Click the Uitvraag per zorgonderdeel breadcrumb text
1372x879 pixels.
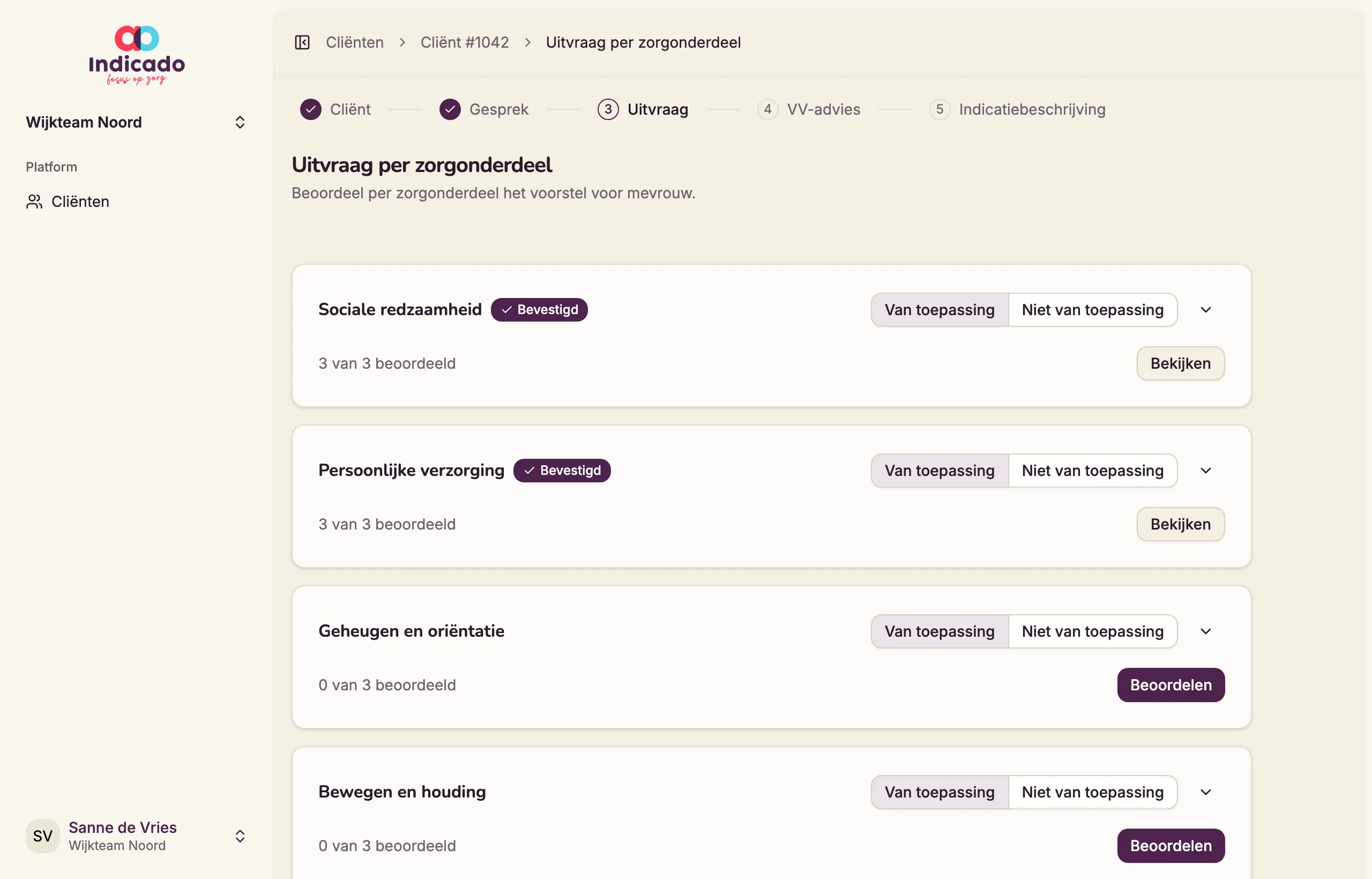(x=643, y=42)
